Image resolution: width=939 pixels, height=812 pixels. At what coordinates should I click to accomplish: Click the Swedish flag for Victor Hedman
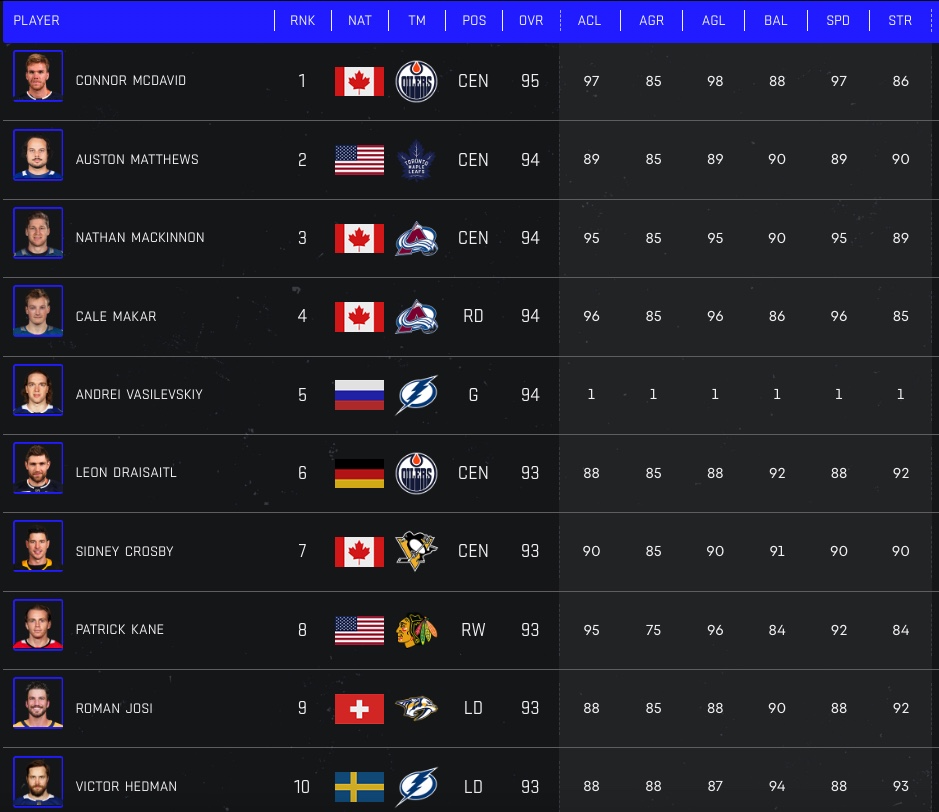(359, 786)
